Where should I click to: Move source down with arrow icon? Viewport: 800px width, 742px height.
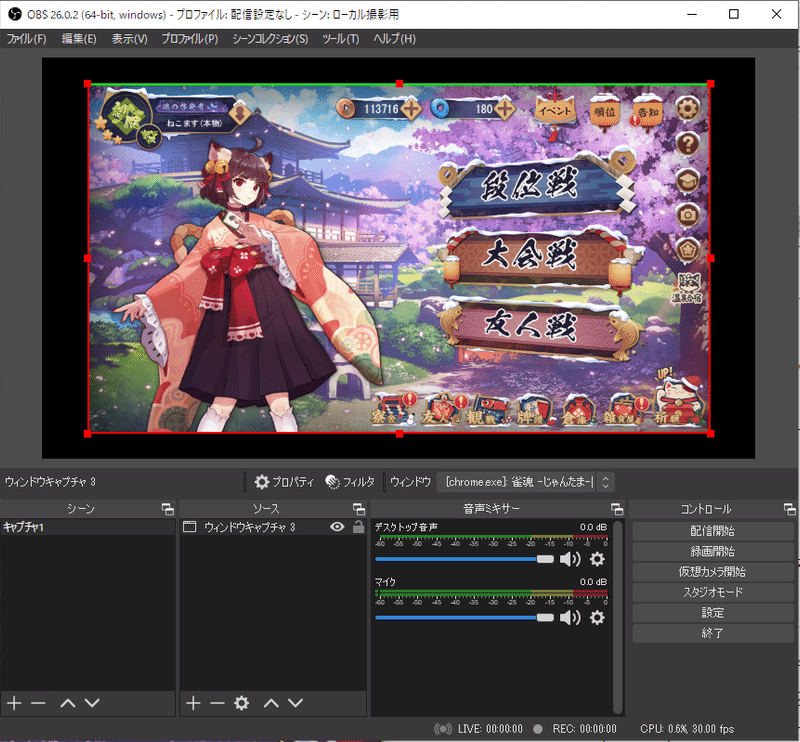[295, 703]
